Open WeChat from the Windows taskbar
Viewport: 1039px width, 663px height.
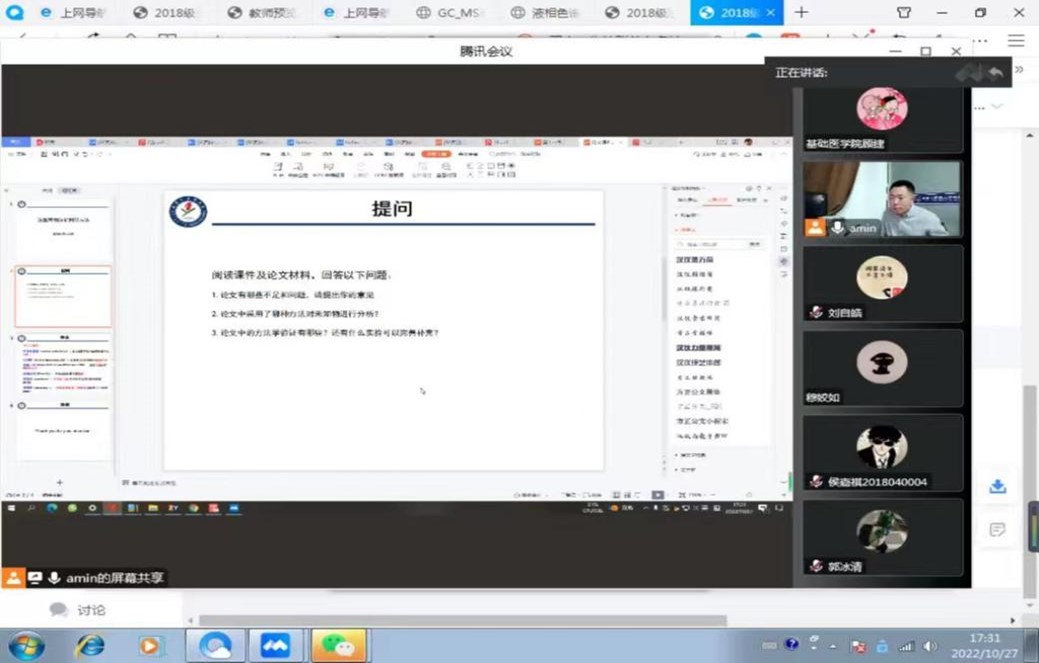click(338, 645)
